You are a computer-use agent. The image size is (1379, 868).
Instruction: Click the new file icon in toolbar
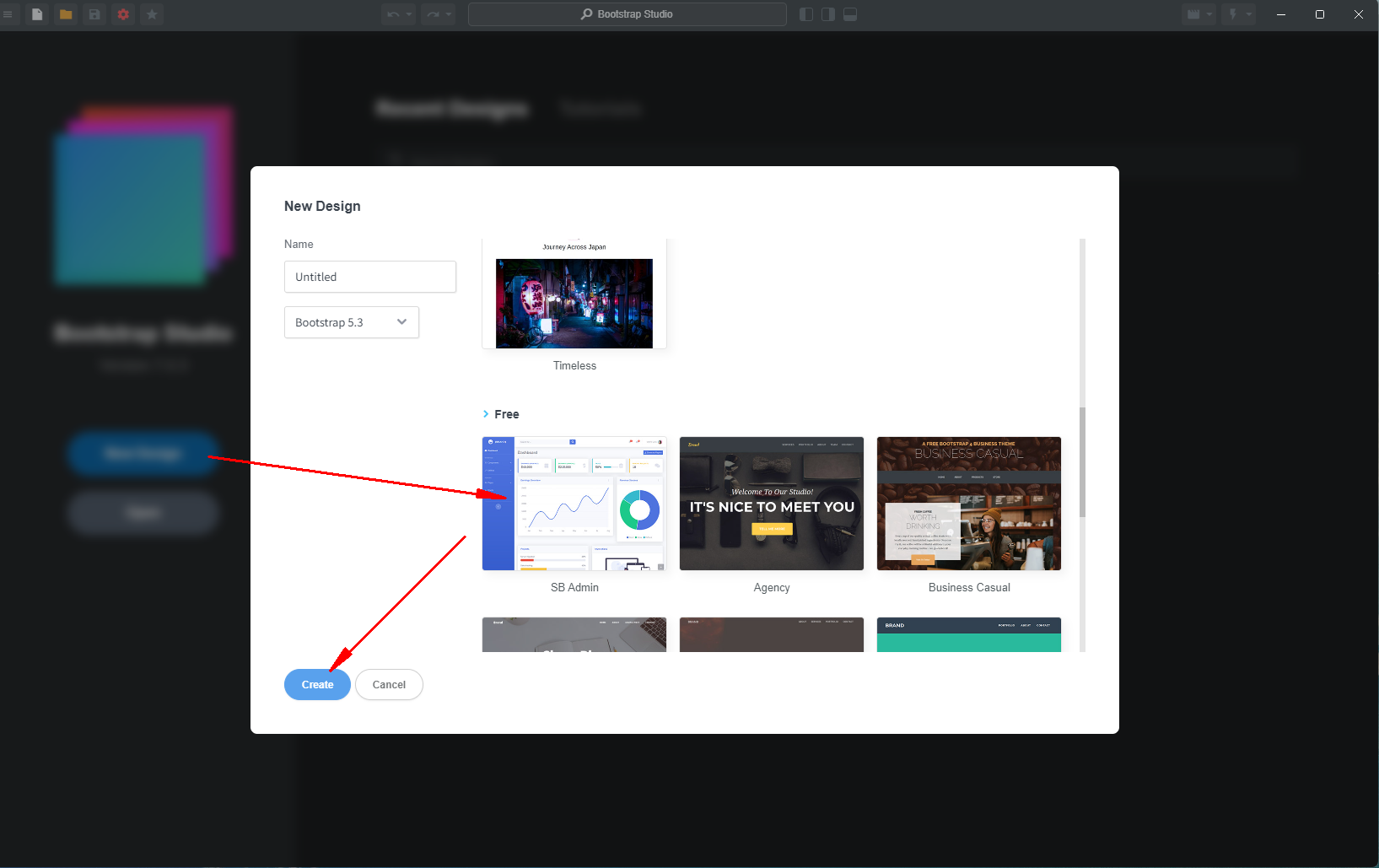tap(37, 14)
